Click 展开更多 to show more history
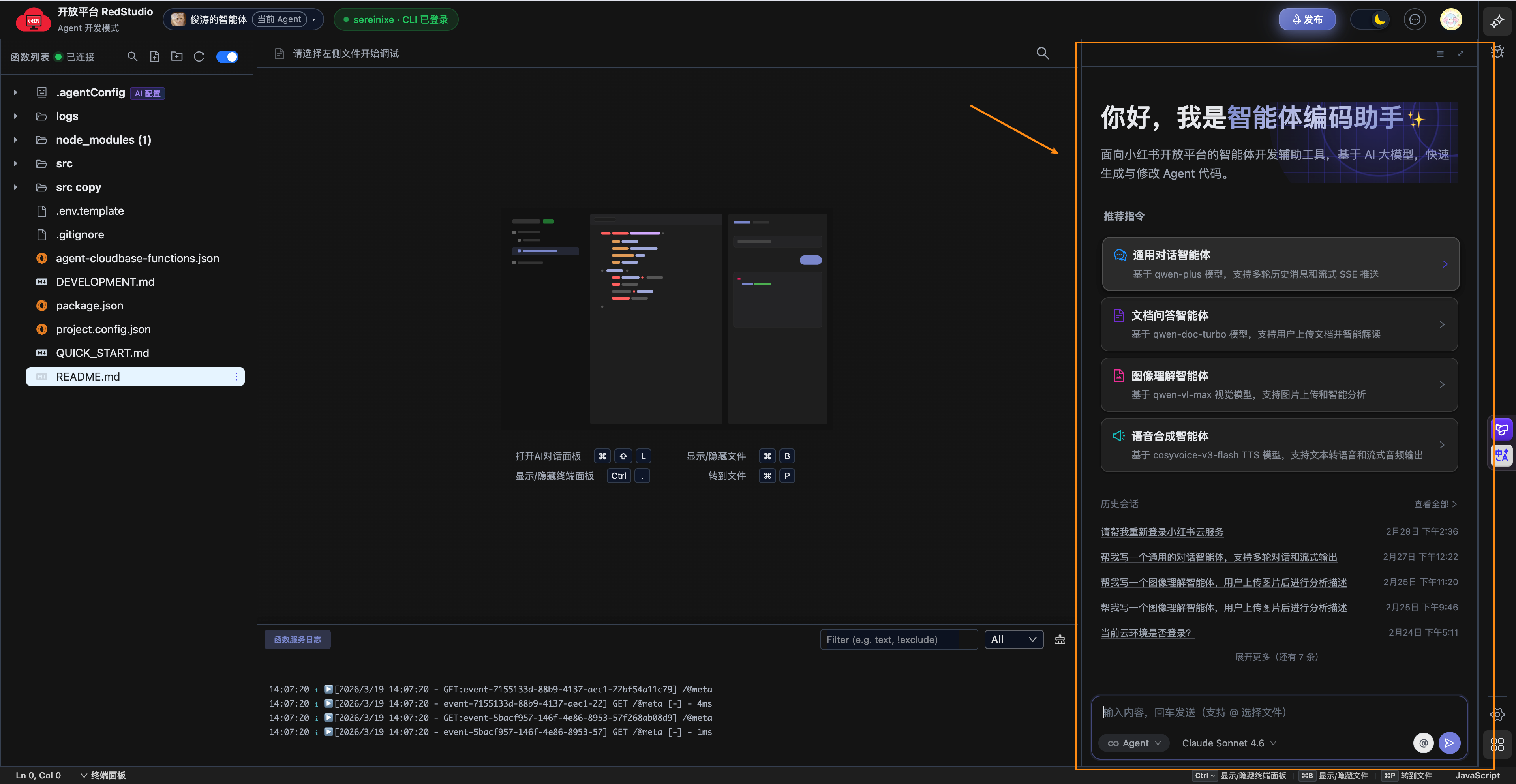Image resolution: width=1516 pixels, height=784 pixels. point(1276,657)
